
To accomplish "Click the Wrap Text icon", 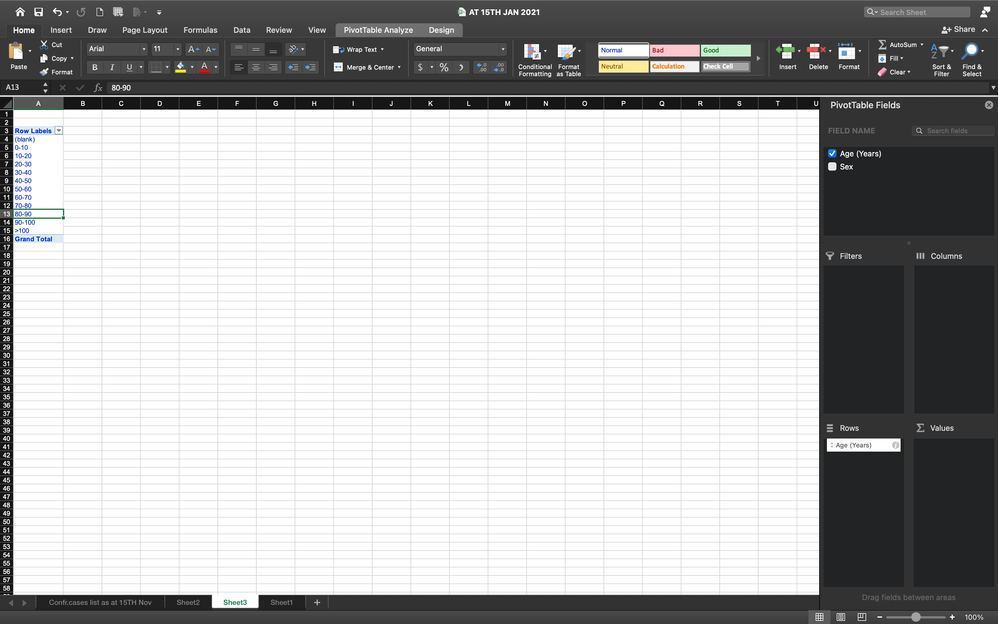I will point(339,48).
